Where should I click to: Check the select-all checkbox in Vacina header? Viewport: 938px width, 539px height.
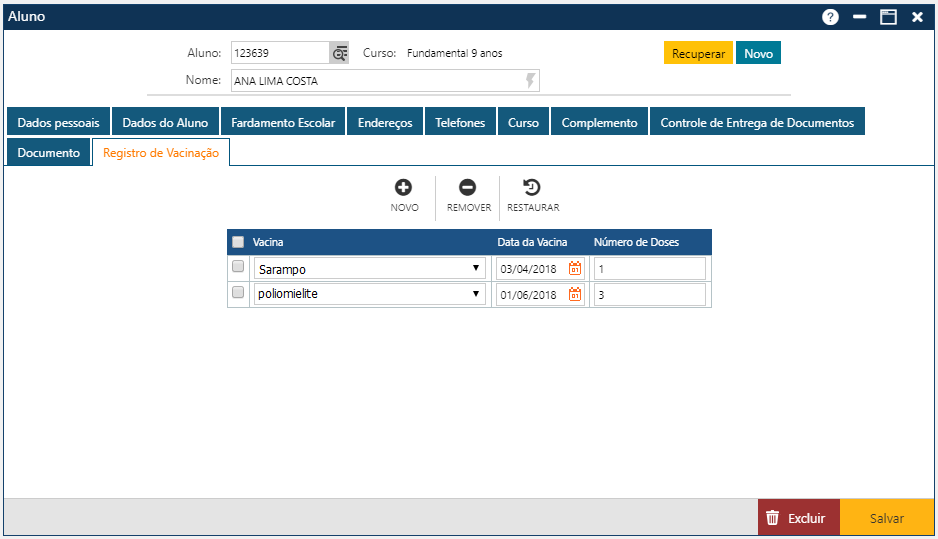(x=238, y=242)
